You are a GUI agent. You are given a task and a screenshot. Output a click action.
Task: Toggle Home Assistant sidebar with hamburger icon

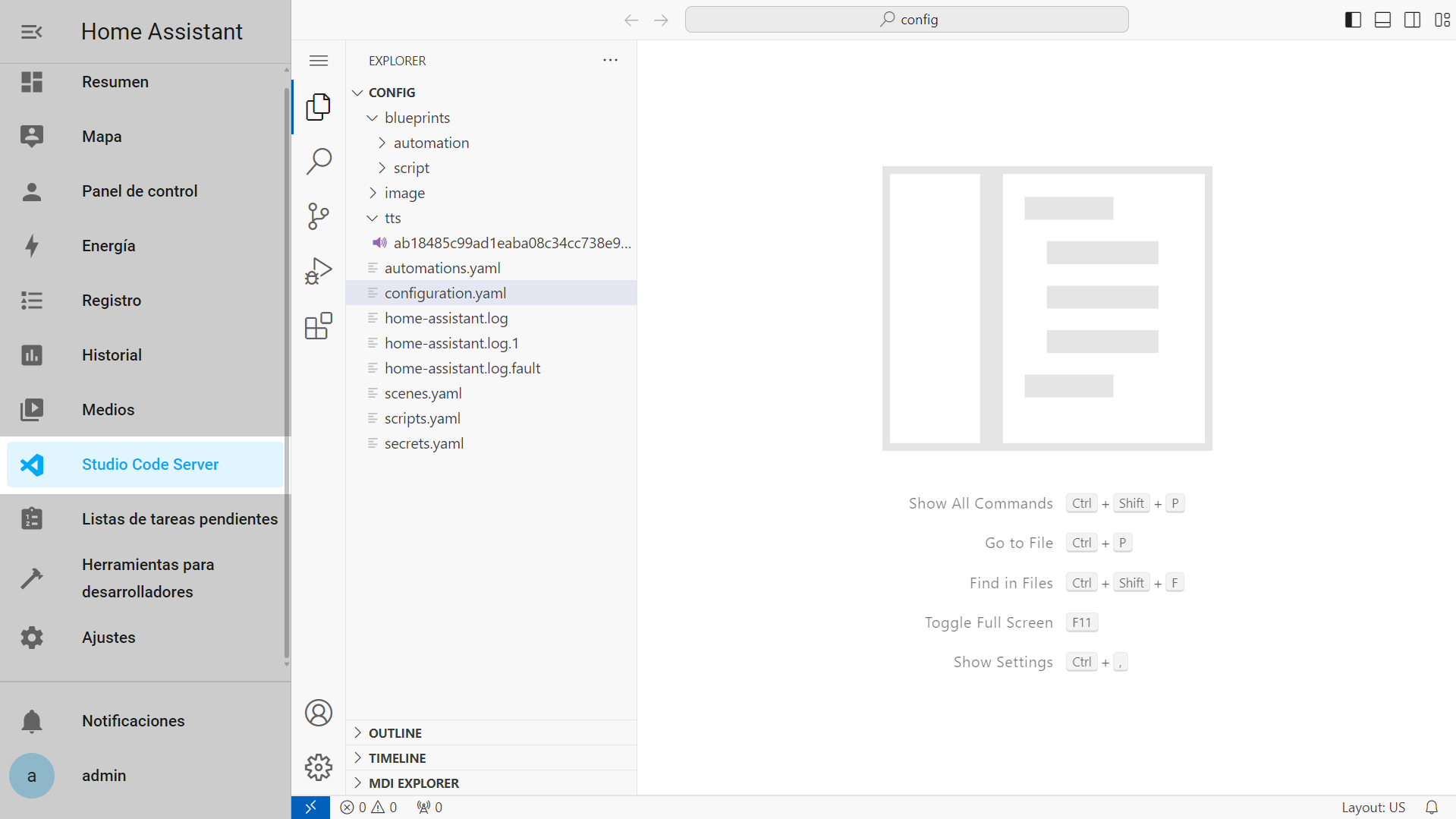(x=30, y=31)
